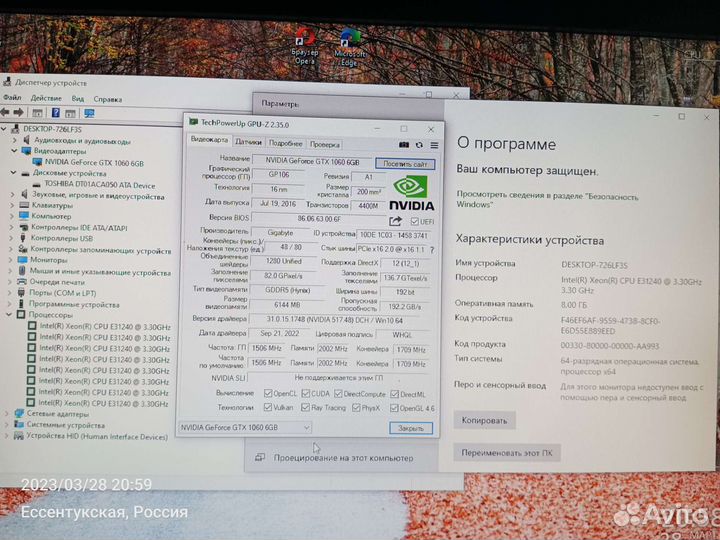Select Системные устройства in device tree
Image resolution: width=720 pixels, height=540 pixels.
60,425
